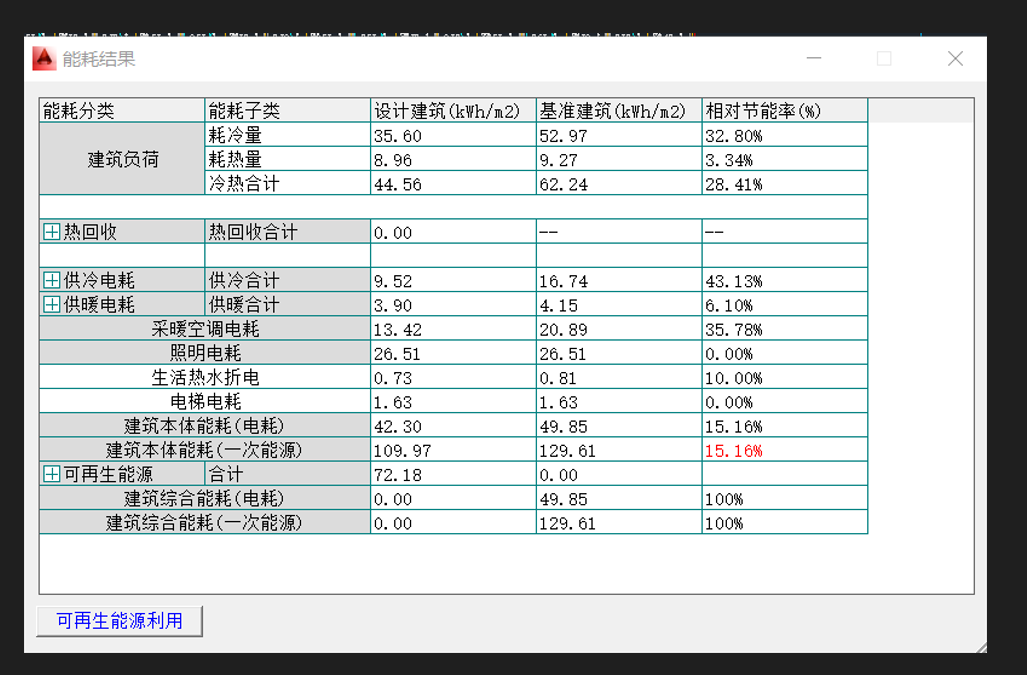The width and height of the screenshot is (1027, 675).
Task: Minimize the 能耗结果 window
Action: 814,59
